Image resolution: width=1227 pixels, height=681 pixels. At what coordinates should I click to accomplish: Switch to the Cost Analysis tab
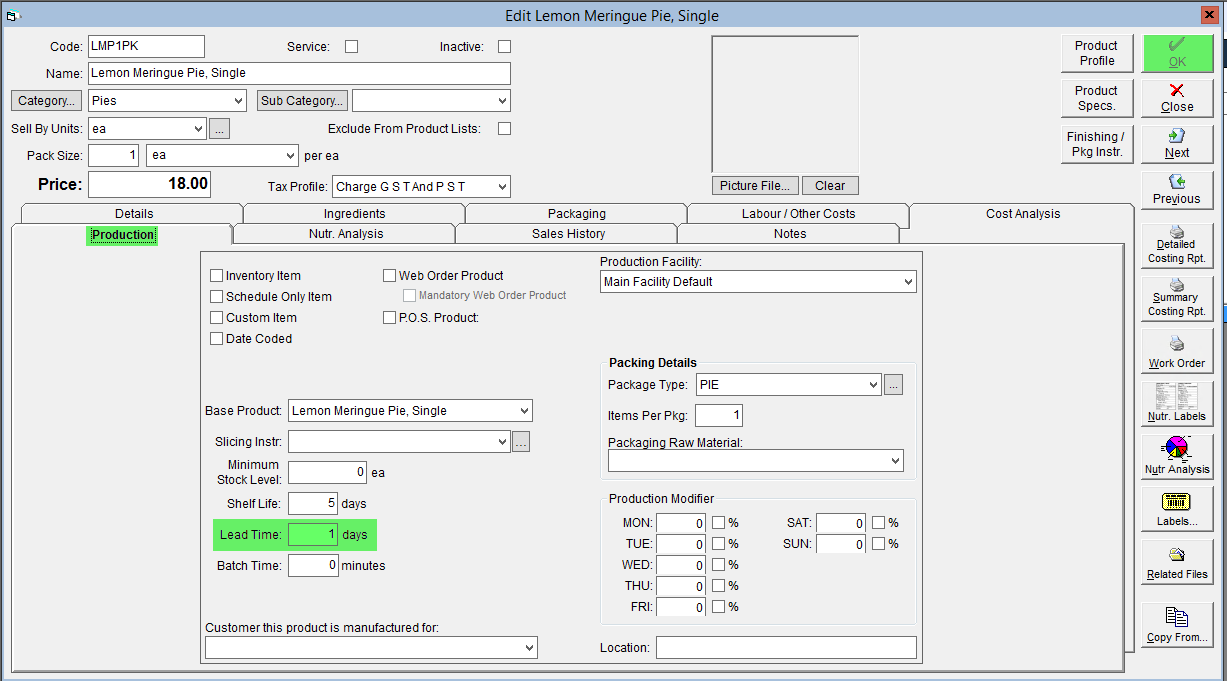pyautogui.click(x=1022, y=213)
